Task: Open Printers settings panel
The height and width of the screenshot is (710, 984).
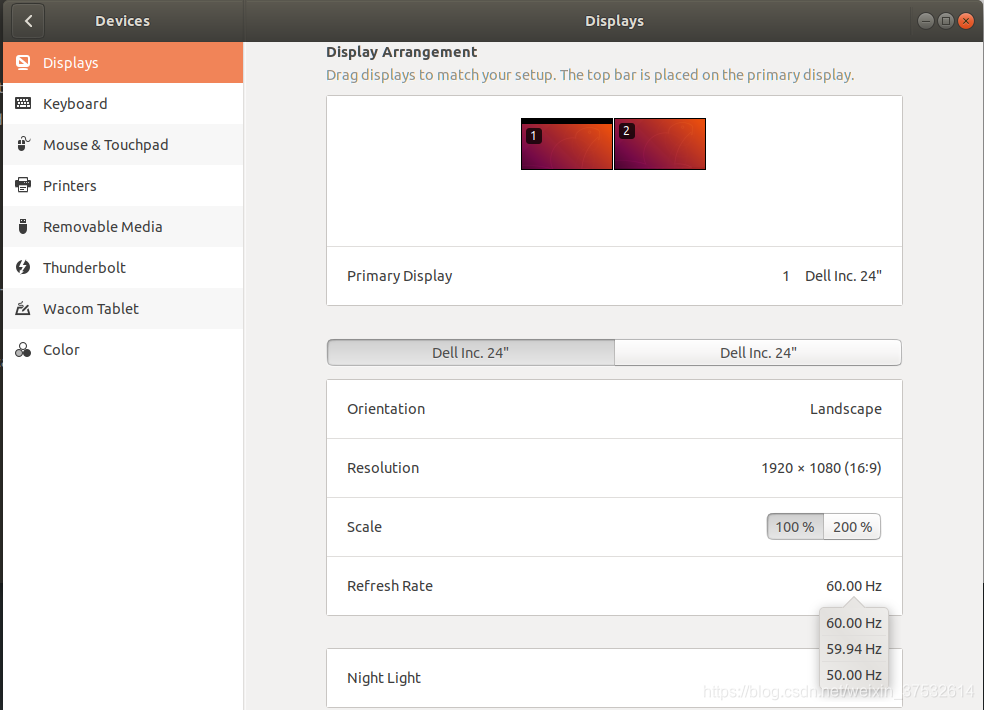Action: point(123,186)
